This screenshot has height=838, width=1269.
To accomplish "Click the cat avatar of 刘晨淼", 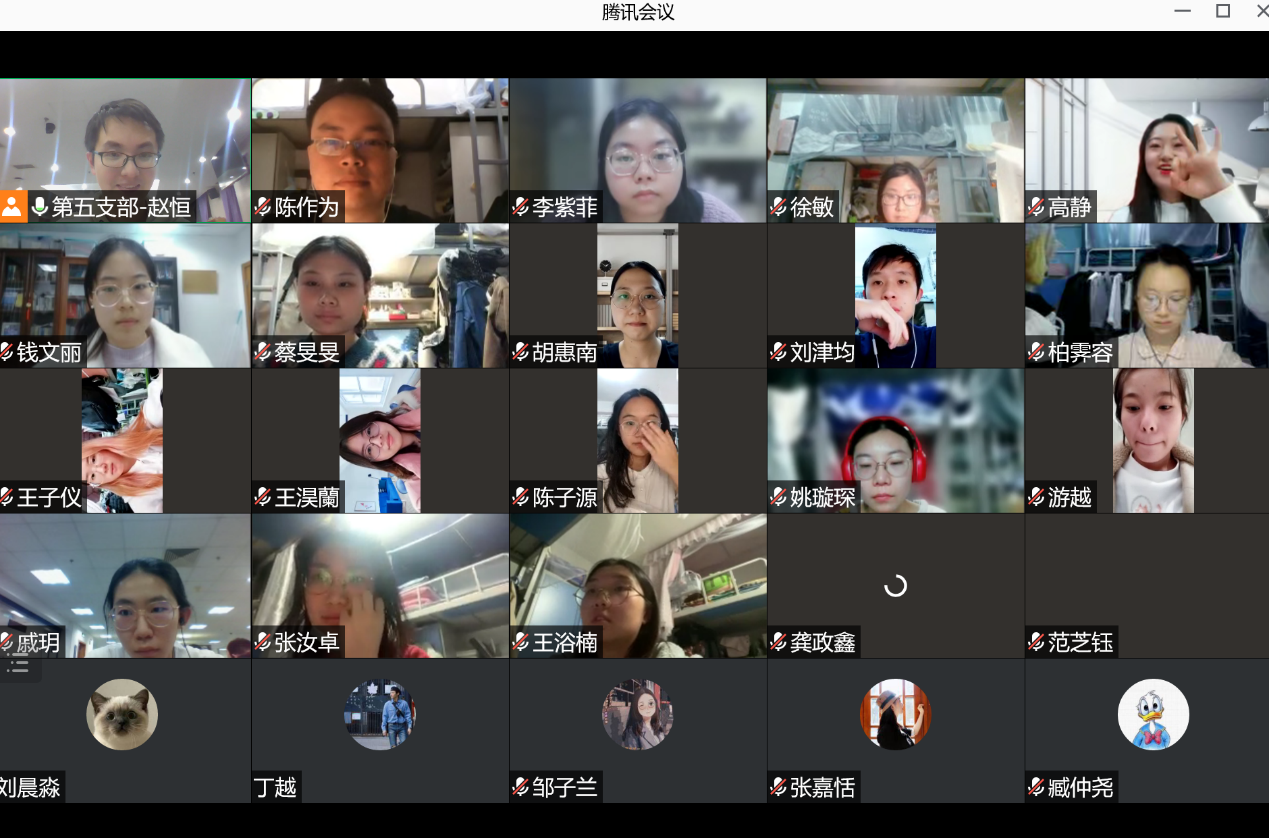I will pos(122,715).
